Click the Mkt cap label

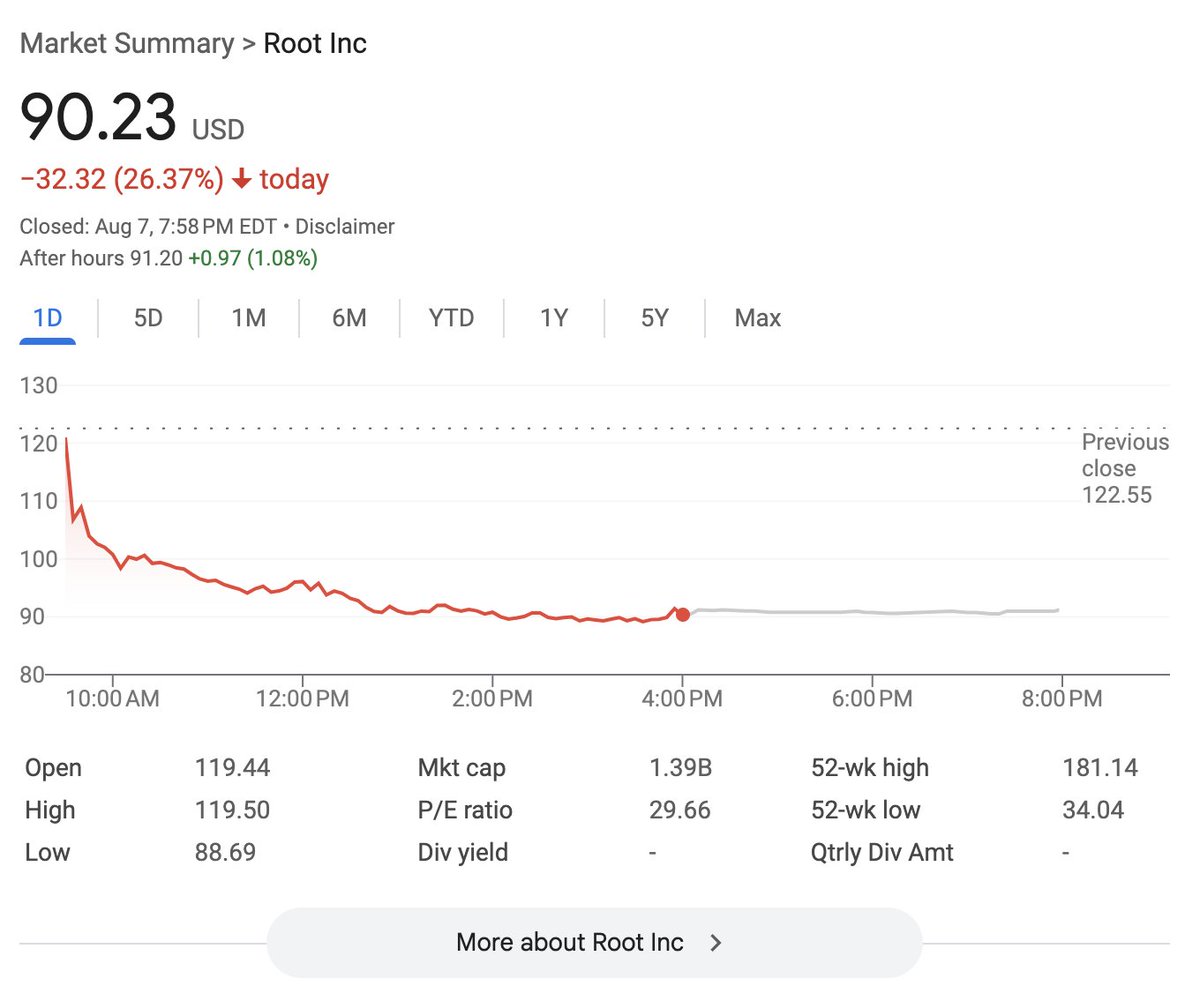point(462,768)
